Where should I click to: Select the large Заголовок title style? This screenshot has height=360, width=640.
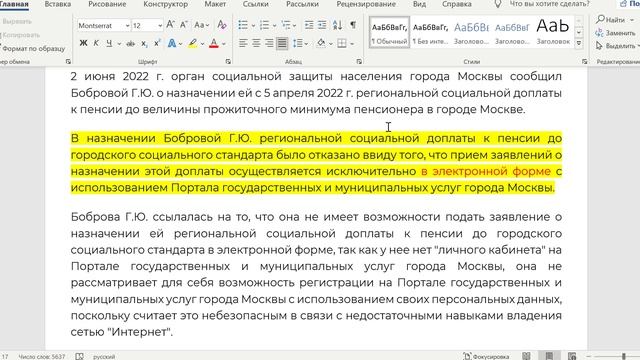point(553,32)
